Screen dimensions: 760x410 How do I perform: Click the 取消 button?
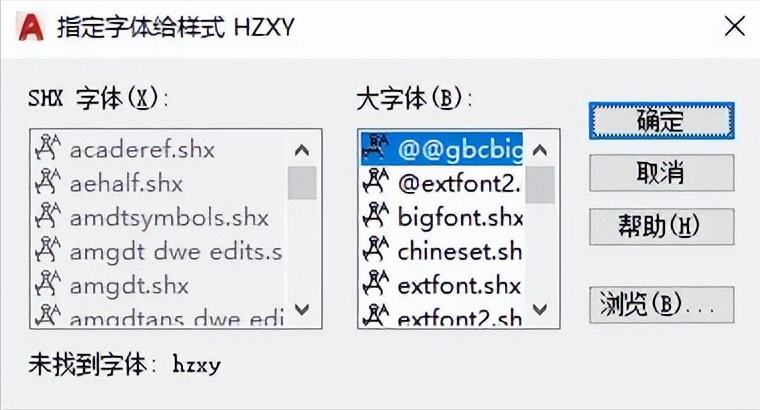pos(662,173)
